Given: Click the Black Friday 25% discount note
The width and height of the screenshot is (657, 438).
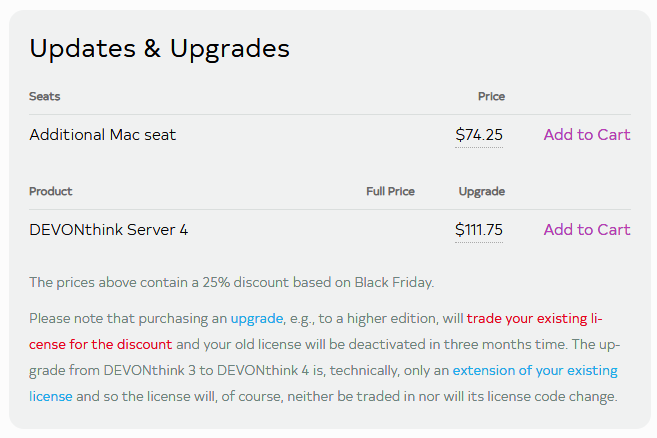Looking at the screenshot, I should click(232, 283).
